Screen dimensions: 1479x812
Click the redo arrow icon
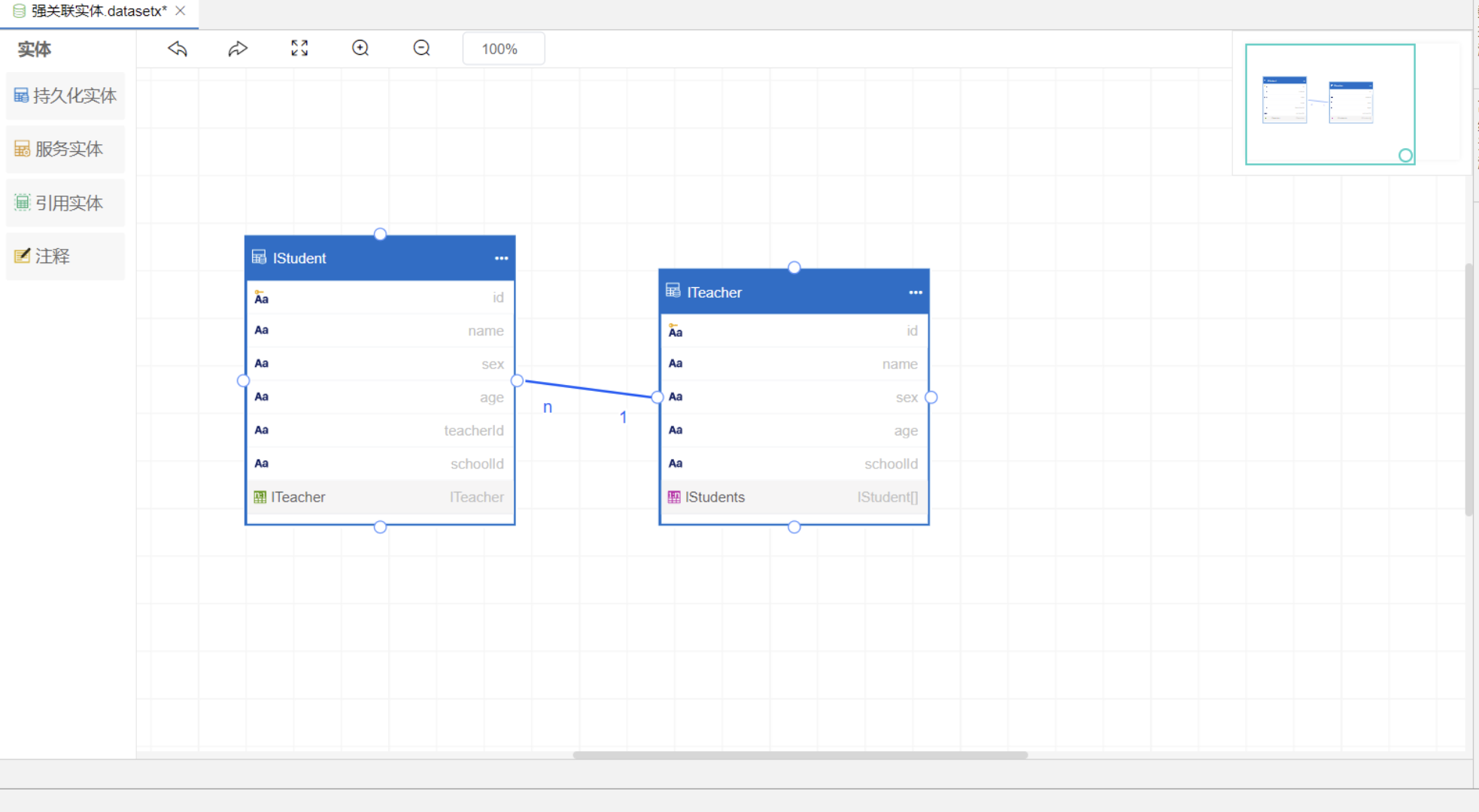pyautogui.click(x=238, y=49)
